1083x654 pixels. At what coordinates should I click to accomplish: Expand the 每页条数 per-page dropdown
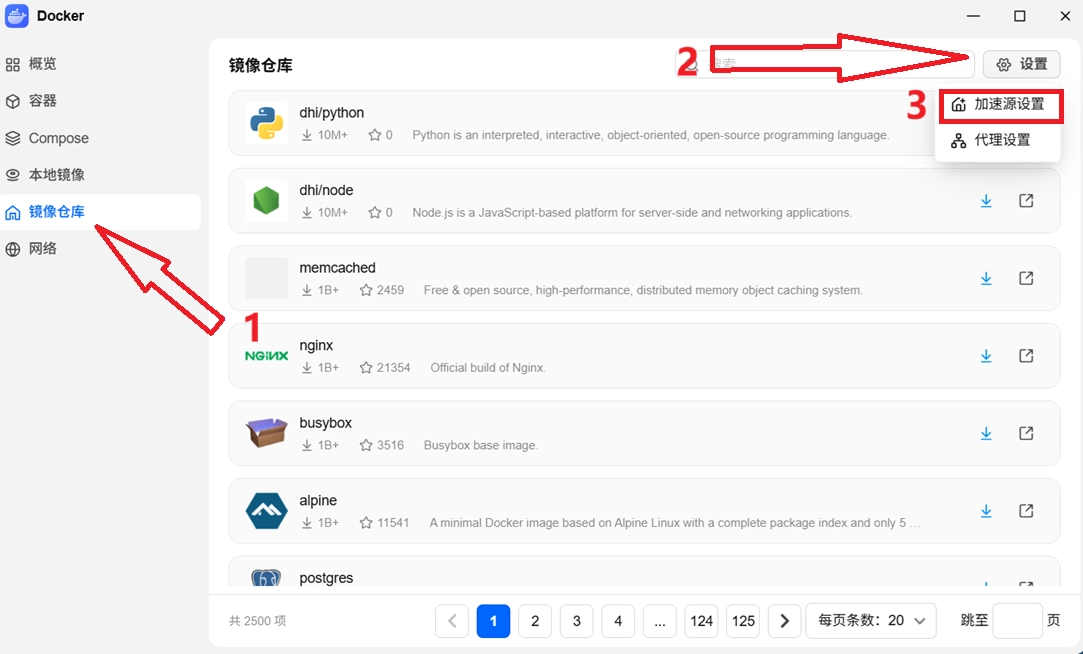tap(871, 621)
